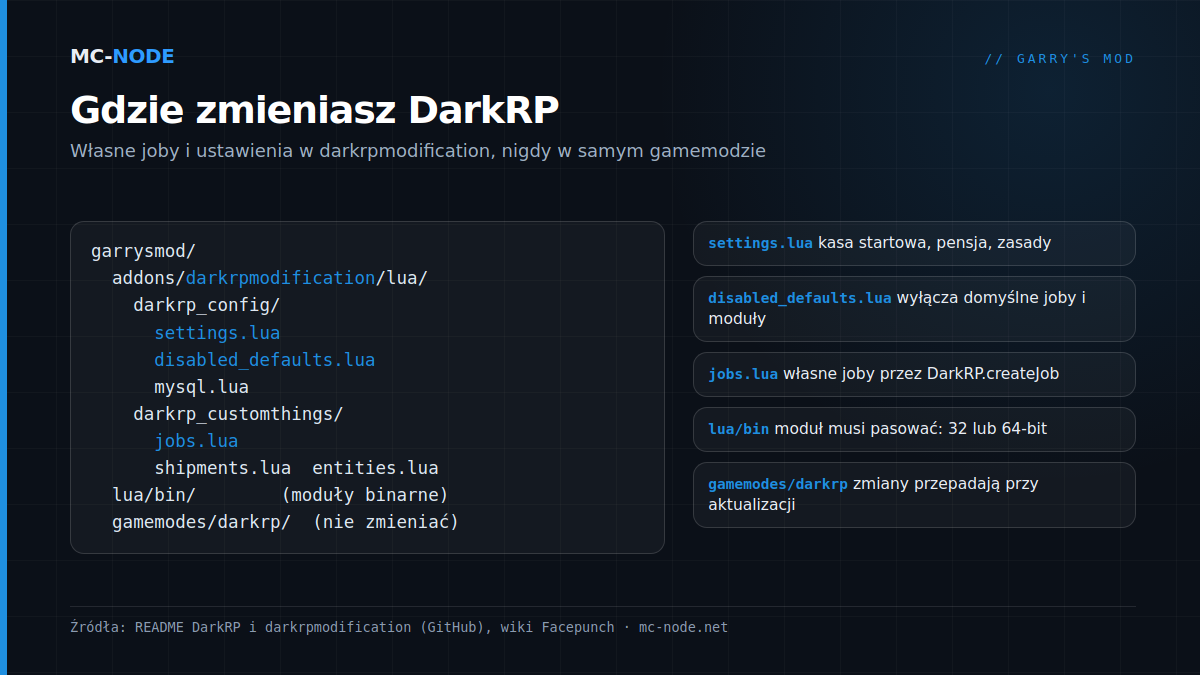Click 'jobs.lua' in the file tree
The width and height of the screenshot is (1200, 675).
coord(196,440)
